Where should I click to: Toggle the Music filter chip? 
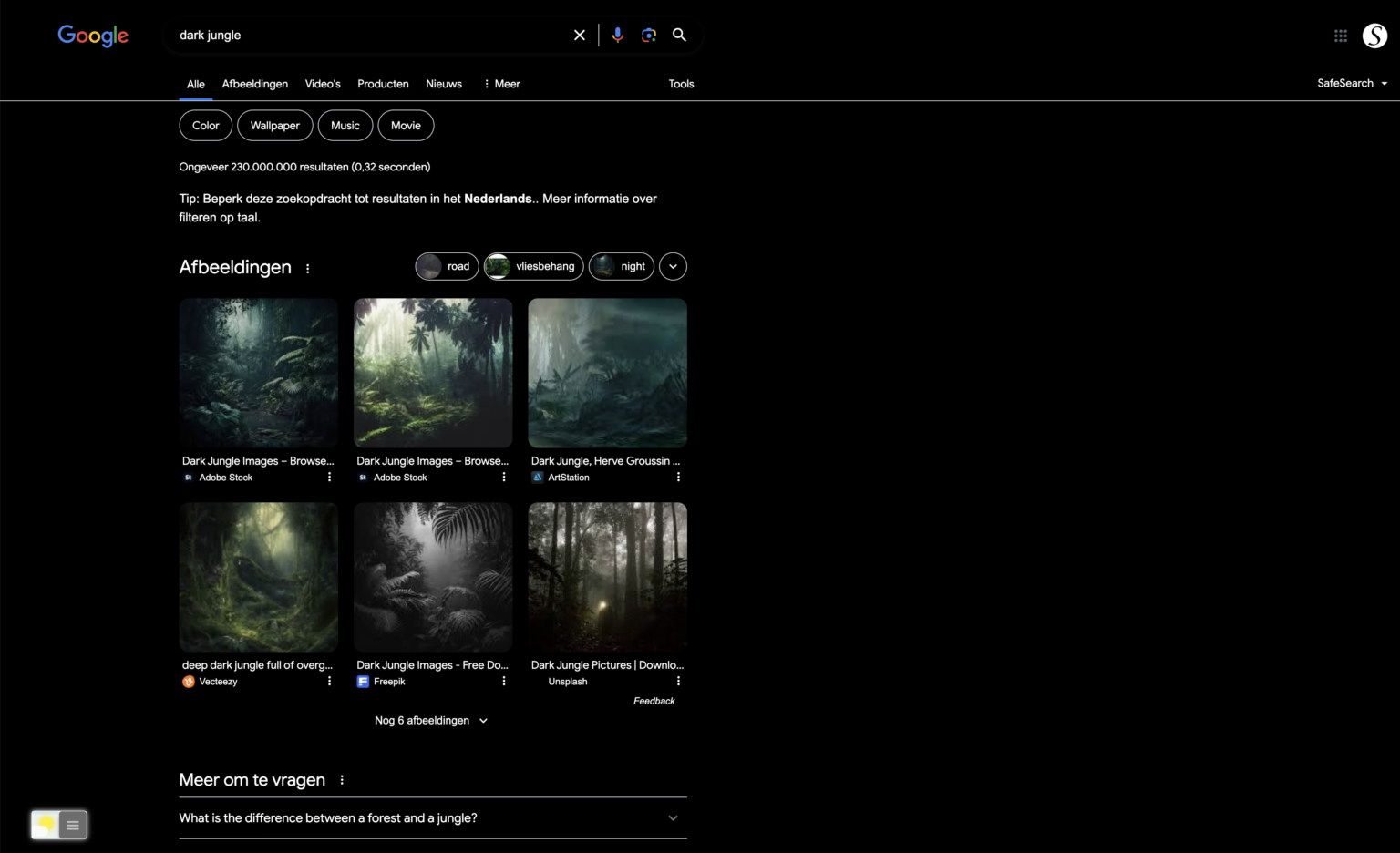click(345, 125)
